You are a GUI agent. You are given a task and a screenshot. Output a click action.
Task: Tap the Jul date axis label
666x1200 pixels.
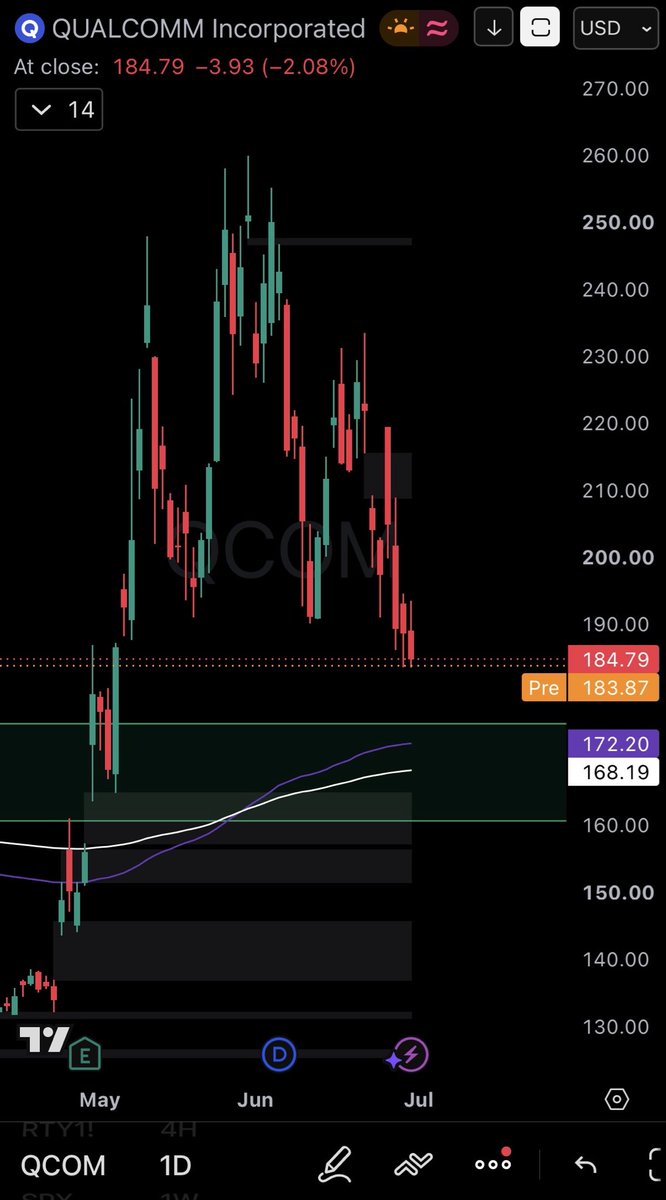419,1100
